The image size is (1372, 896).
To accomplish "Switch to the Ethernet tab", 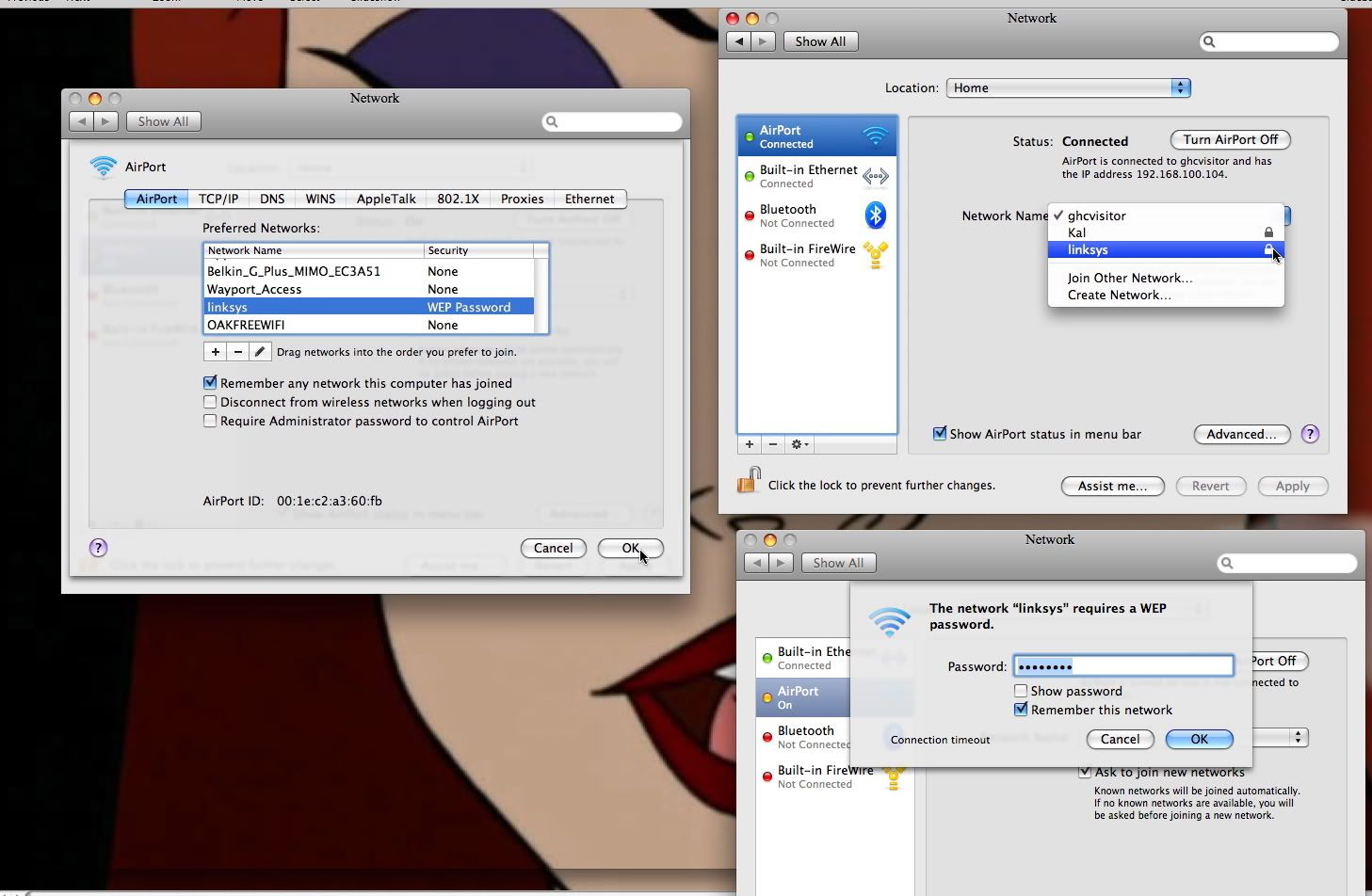I will click(x=589, y=199).
